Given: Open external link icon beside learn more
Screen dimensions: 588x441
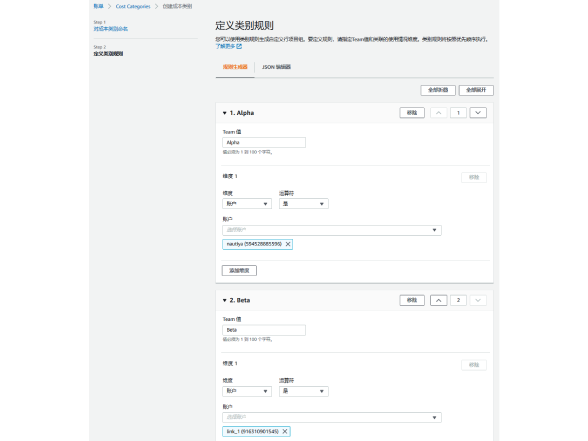Looking at the screenshot, I should 239,46.
